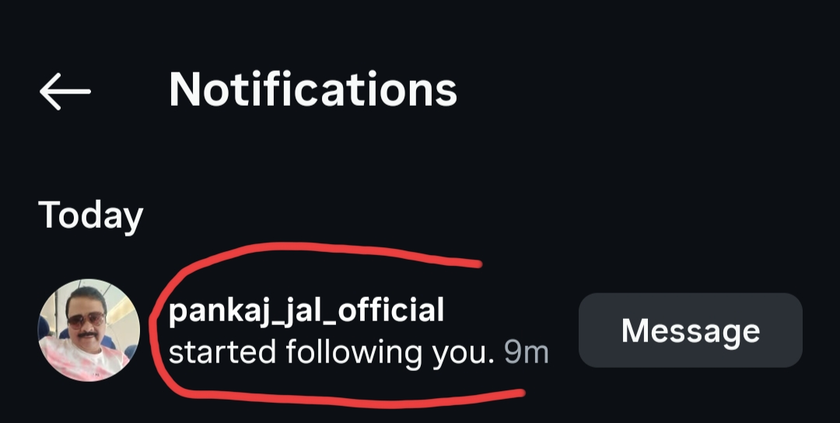Screen dimensions: 840x423
Task: Select the "Notifications" heading text
Action: tap(313, 90)
